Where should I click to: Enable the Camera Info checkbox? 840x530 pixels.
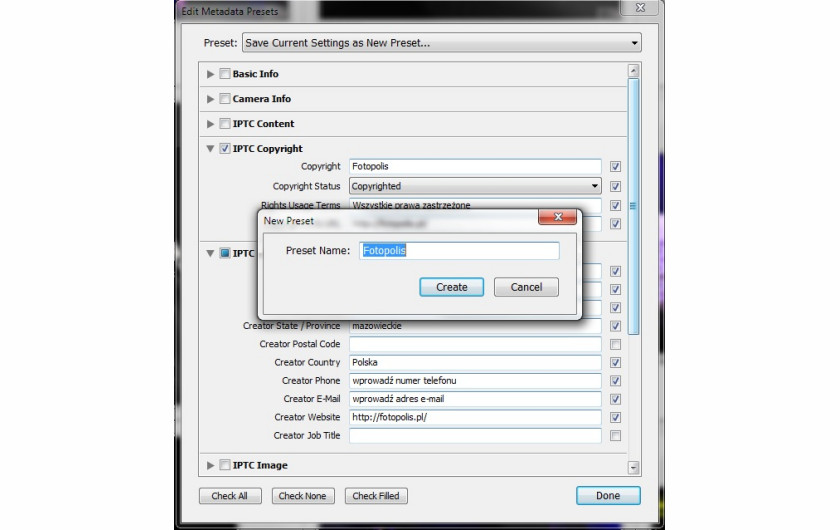[x=225, y=99]
